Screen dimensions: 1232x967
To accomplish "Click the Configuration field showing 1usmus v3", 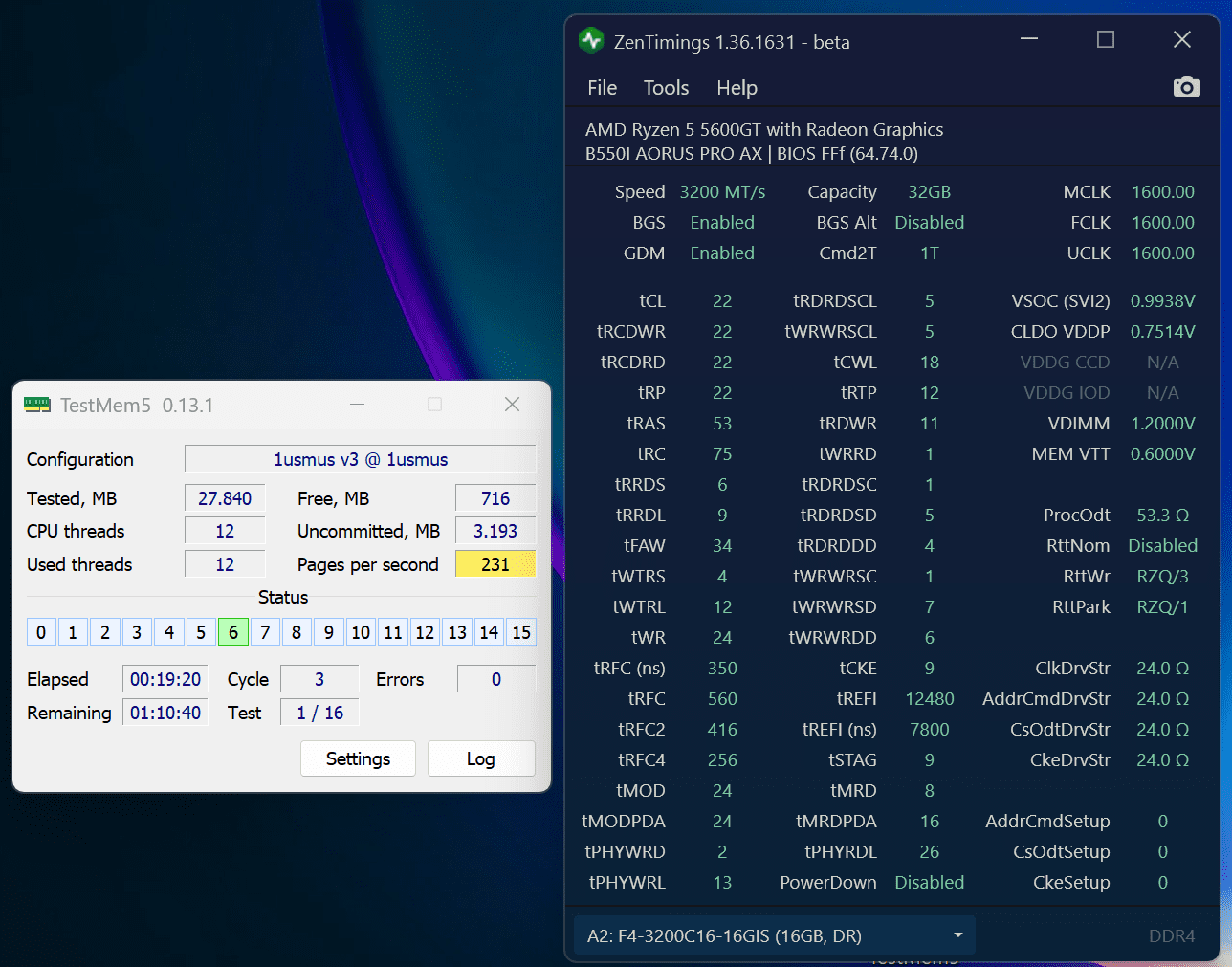I will pyautogui.click(x=360, y=459).
